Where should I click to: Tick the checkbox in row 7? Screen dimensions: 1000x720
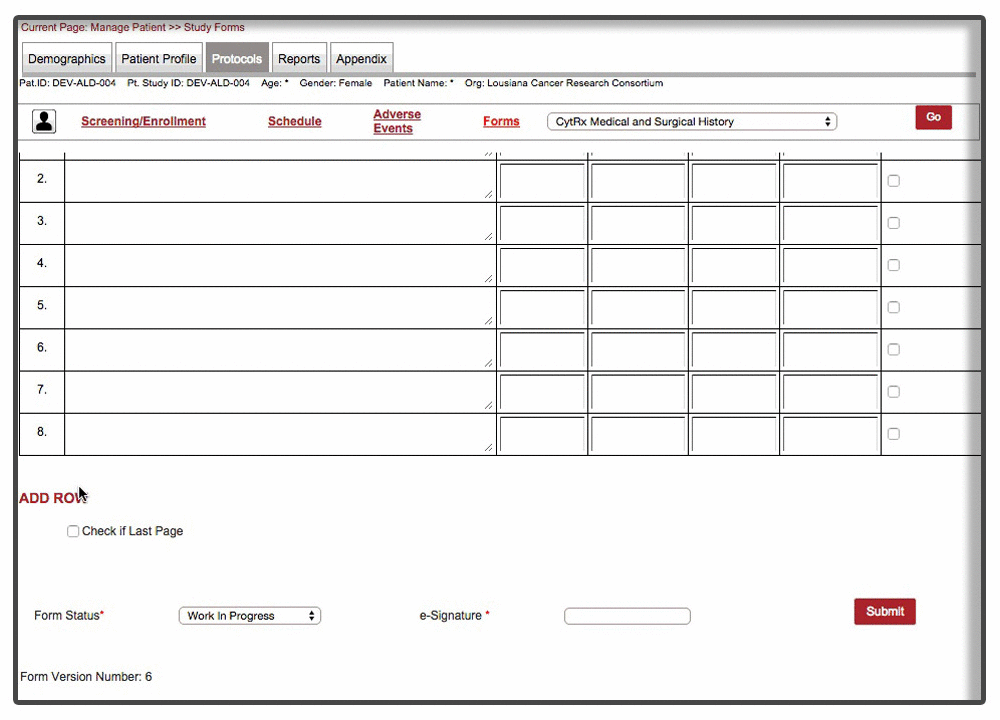click(x=893, y=392)
